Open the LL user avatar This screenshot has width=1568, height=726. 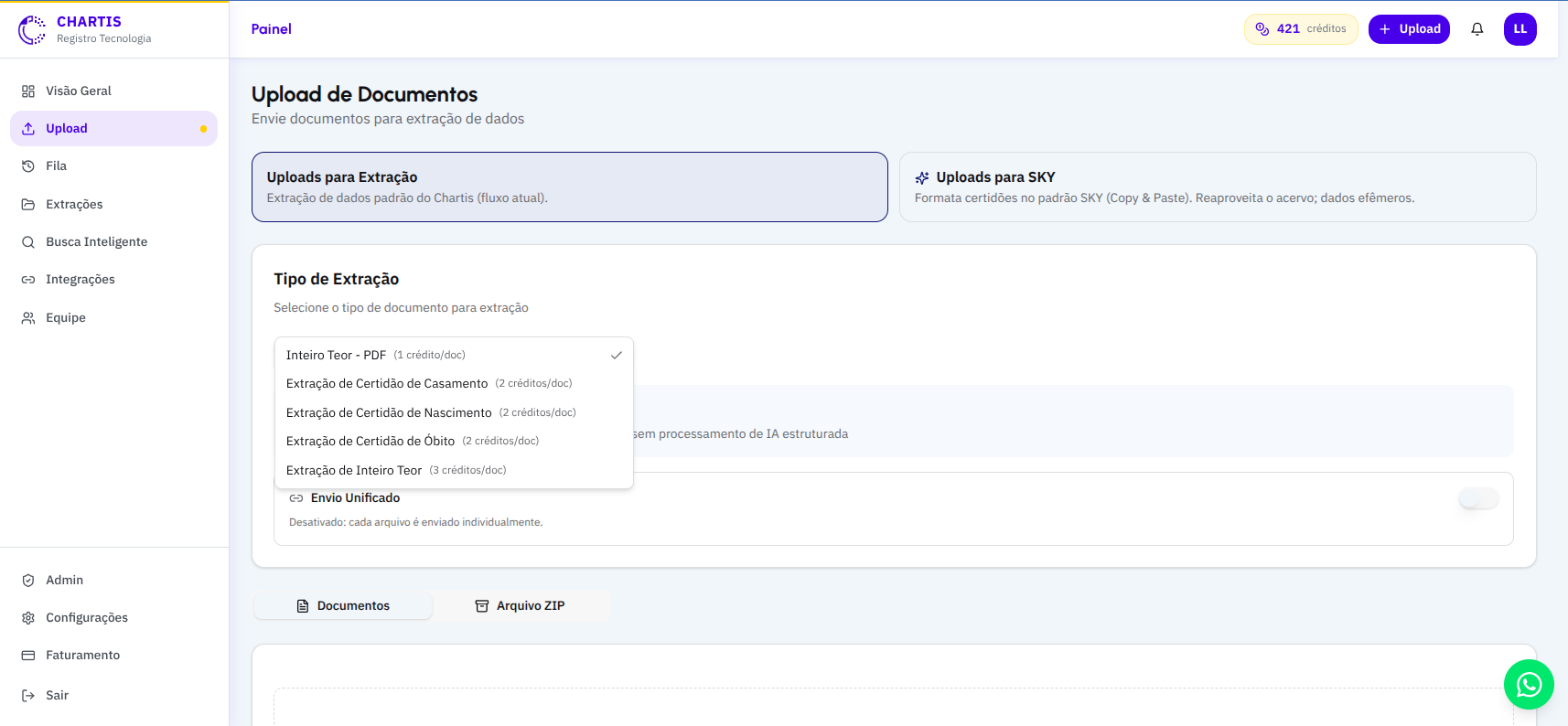(1520, 29)
